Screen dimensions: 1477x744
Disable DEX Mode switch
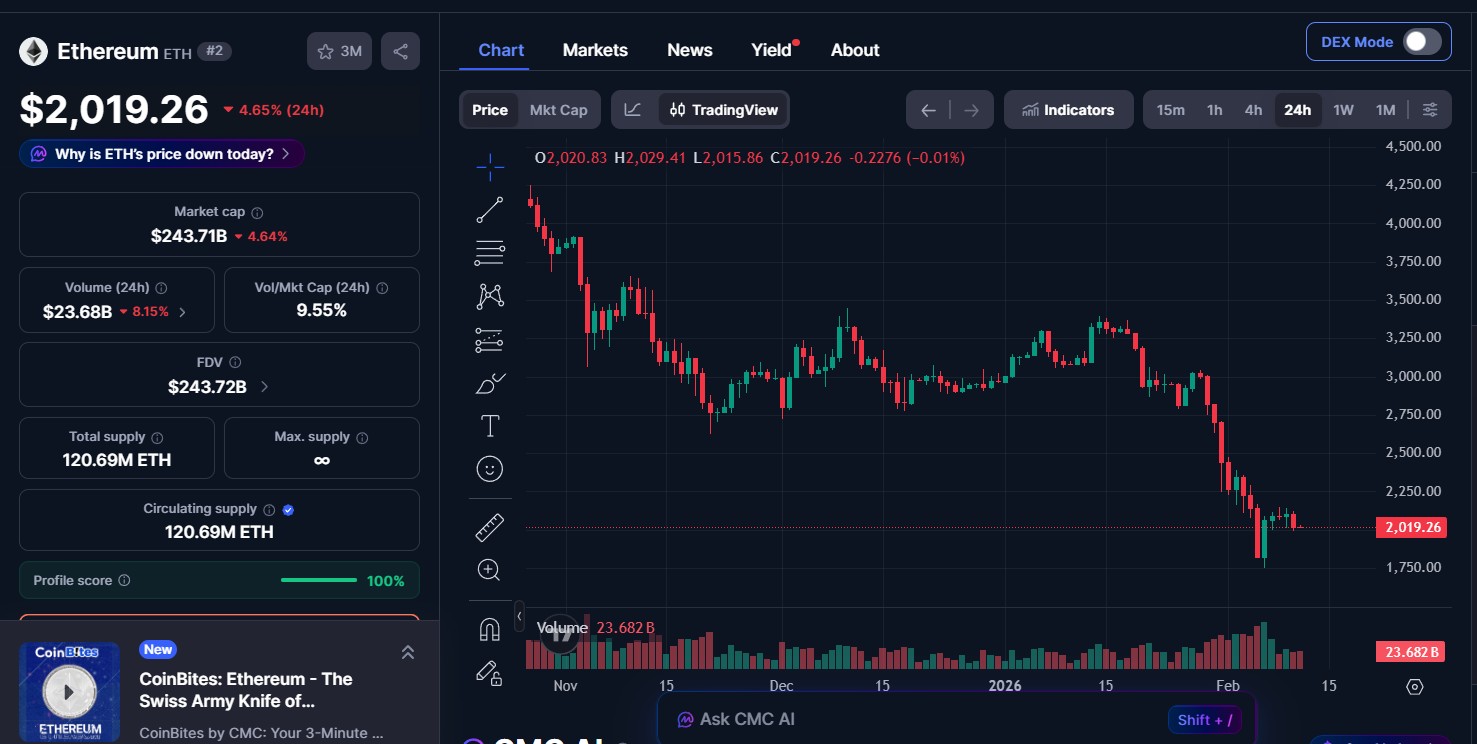(x=1421, y=41)
